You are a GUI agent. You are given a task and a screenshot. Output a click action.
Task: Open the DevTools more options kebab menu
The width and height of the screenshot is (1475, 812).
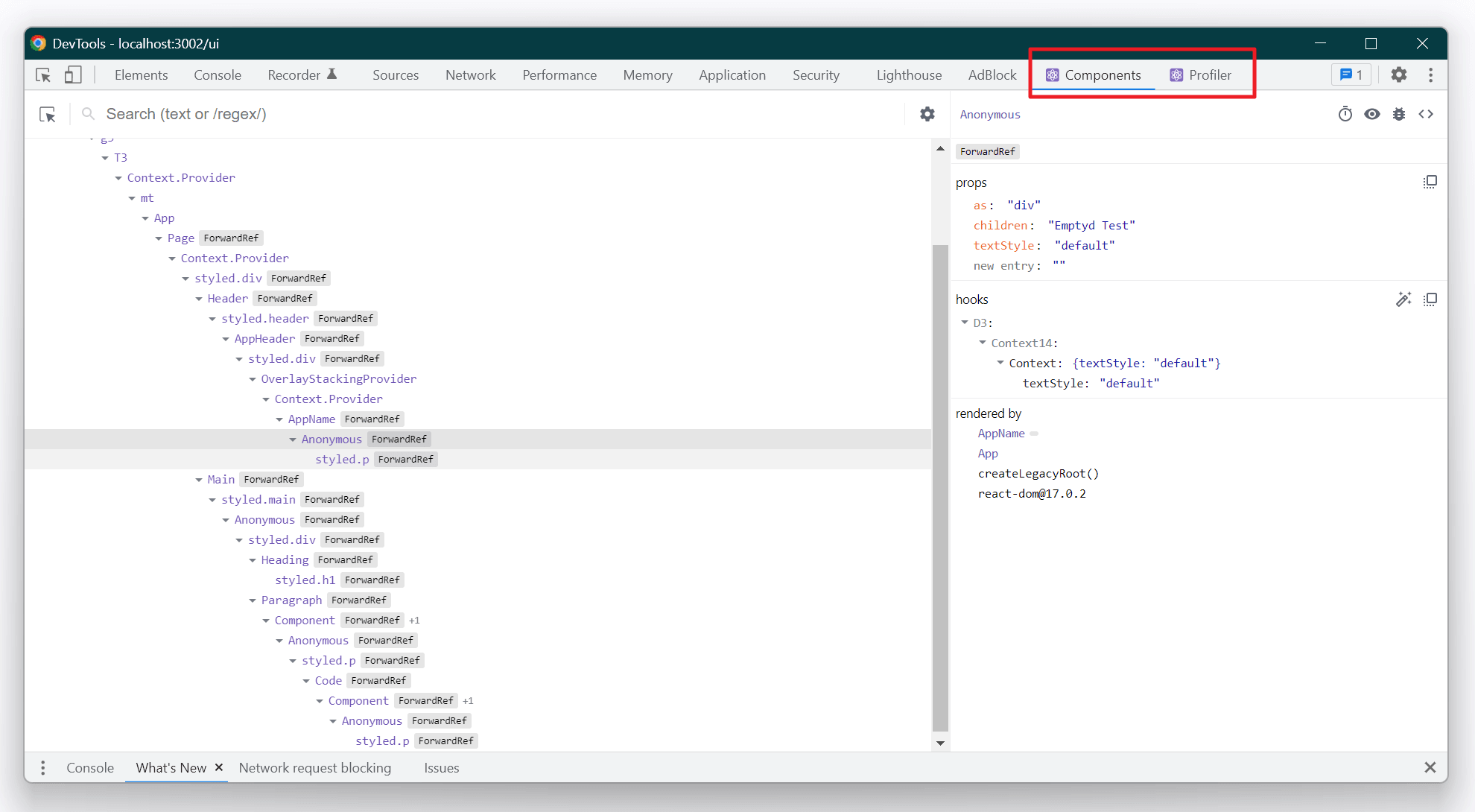1430,75
